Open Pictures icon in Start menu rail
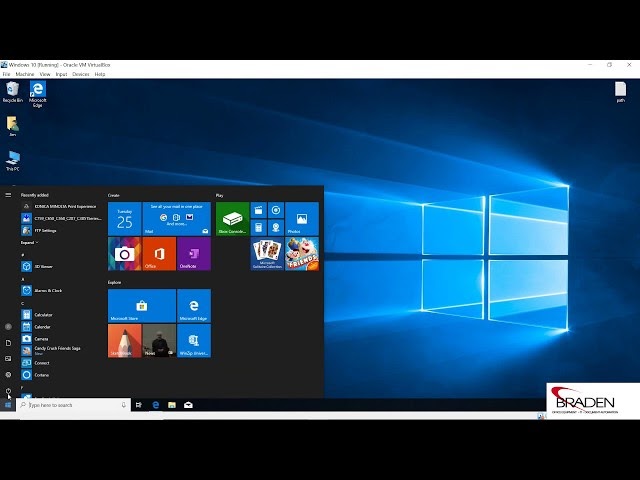 (8, 359)
